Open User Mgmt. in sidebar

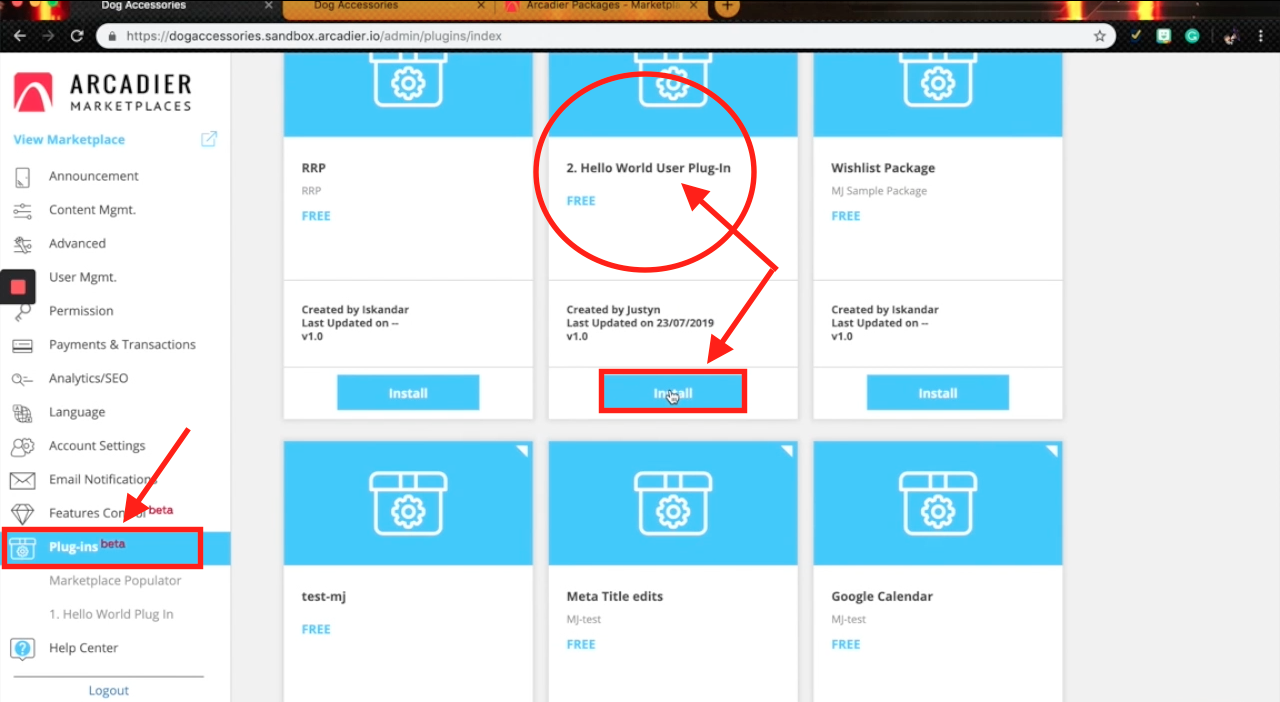[x=83, y=278]
